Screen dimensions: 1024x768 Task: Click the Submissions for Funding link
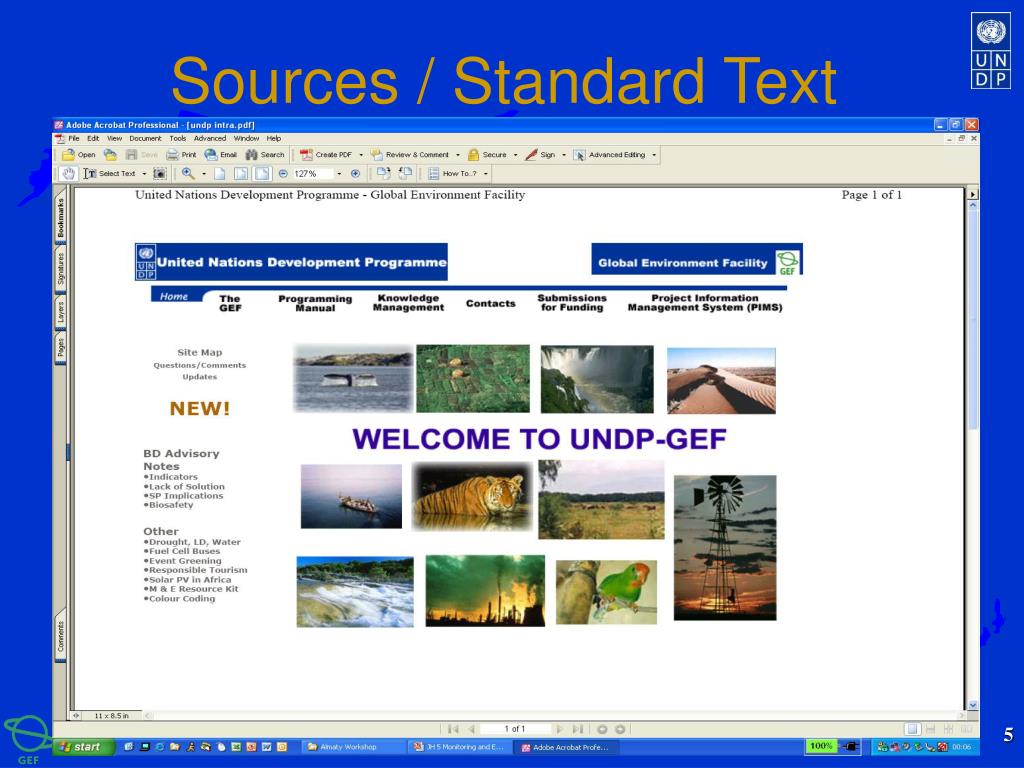pos(571,302)
